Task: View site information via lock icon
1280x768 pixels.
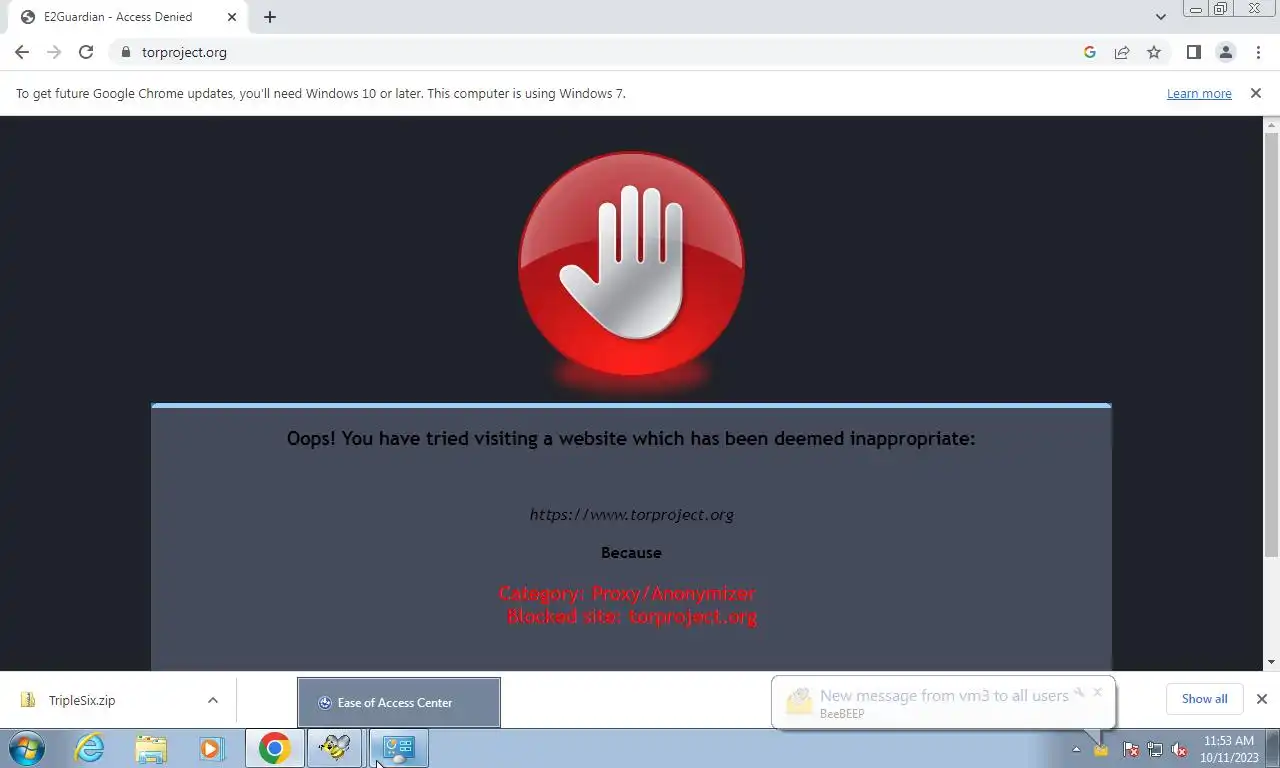Action: coord(125,52)
